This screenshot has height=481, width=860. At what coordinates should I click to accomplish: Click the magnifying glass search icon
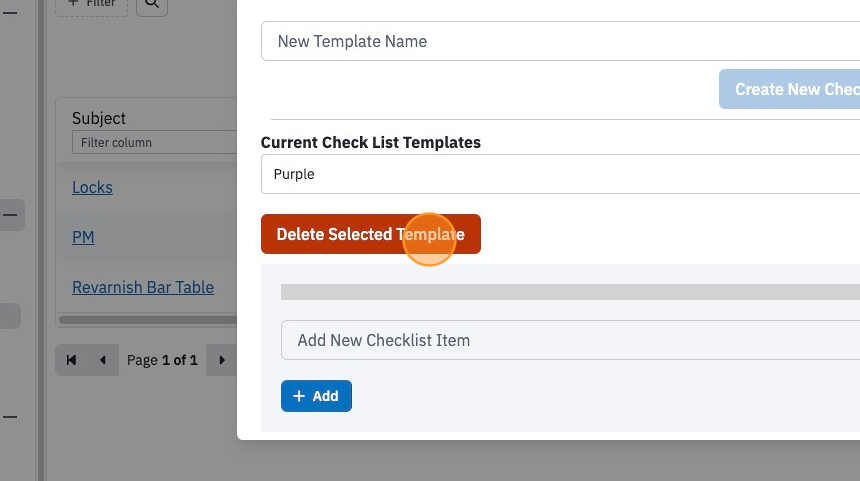tap(152, 3)
